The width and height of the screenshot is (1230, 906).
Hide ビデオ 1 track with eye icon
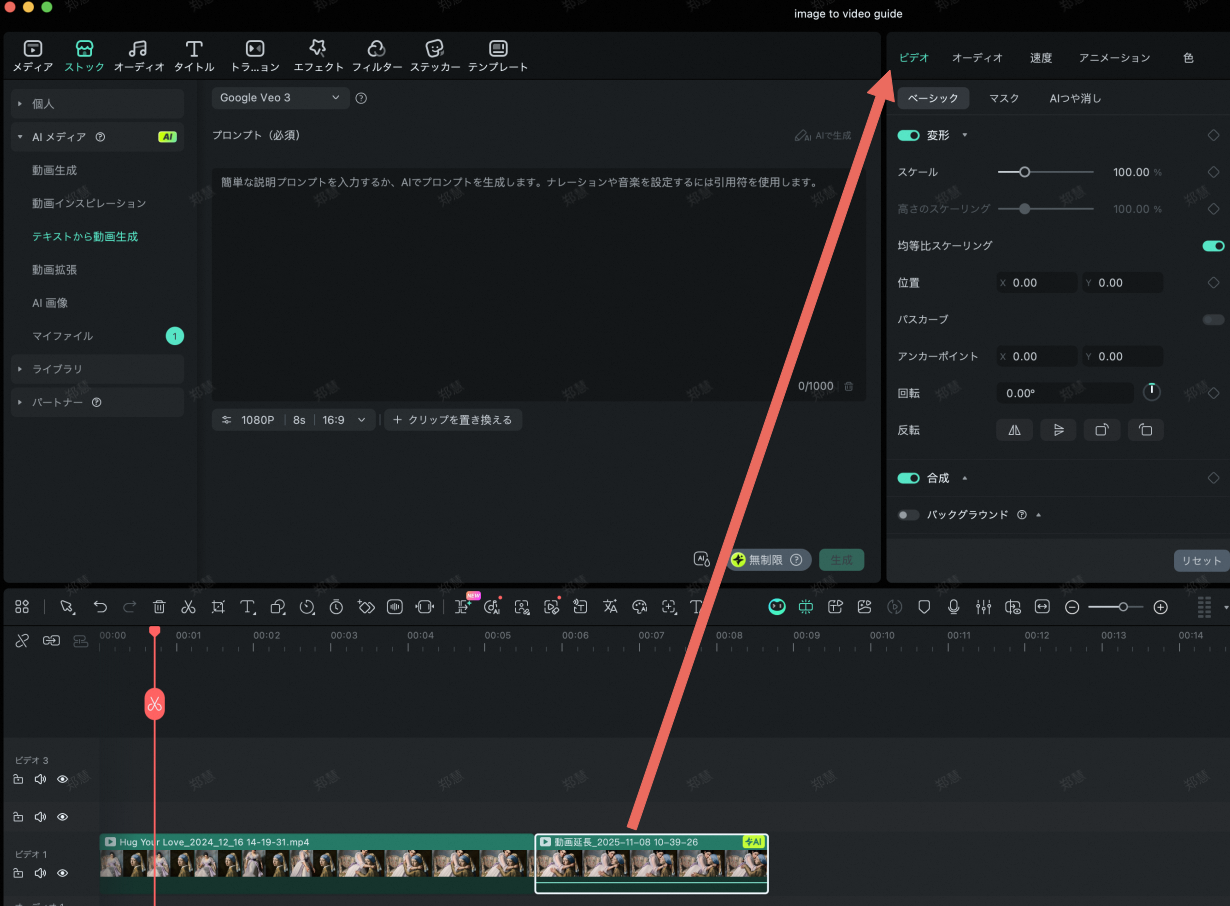click(x=63, y=873)
